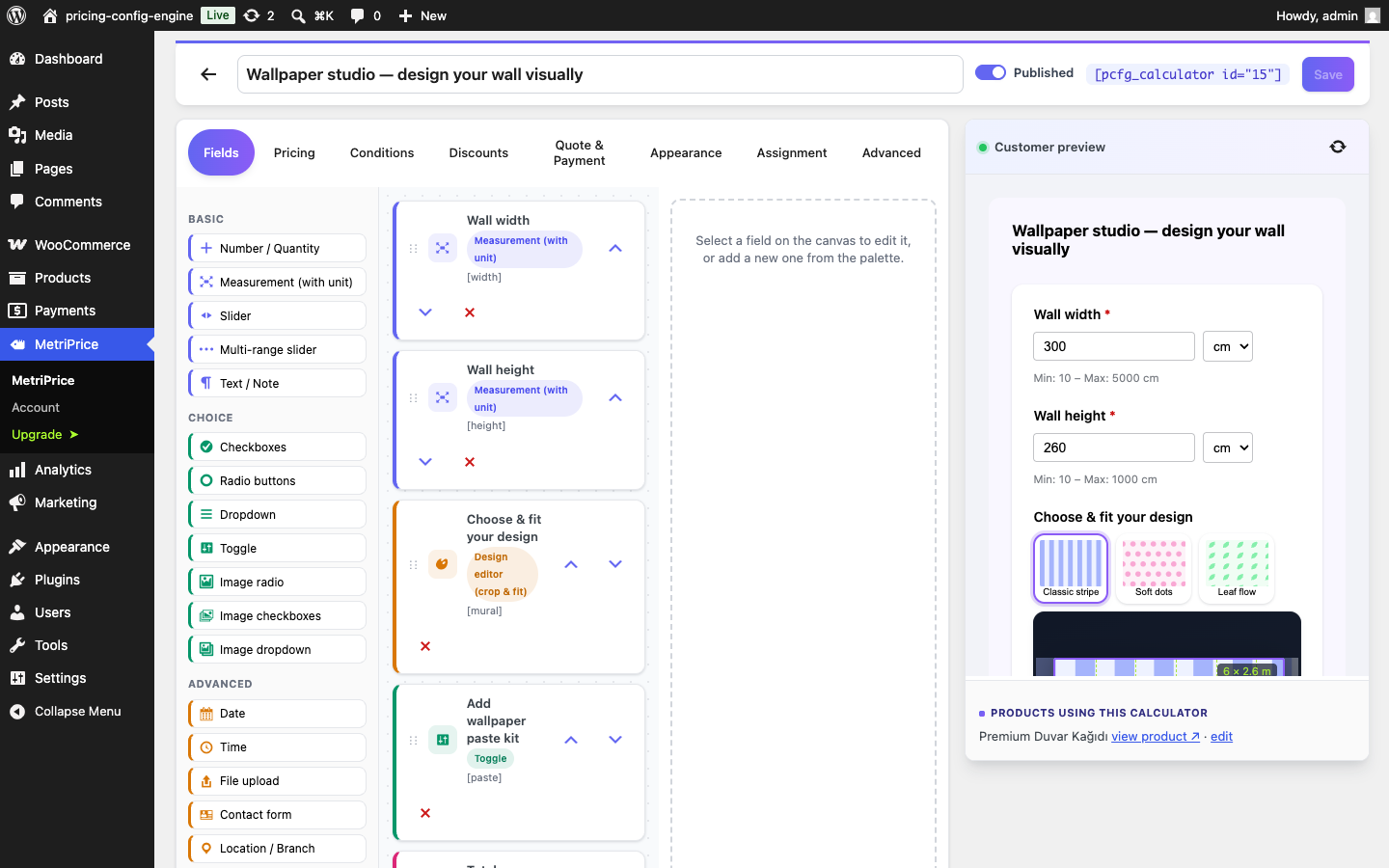Open comments bubble in admin bar
This screenshot has width=1389, height=868.
[x=366, y=15]
